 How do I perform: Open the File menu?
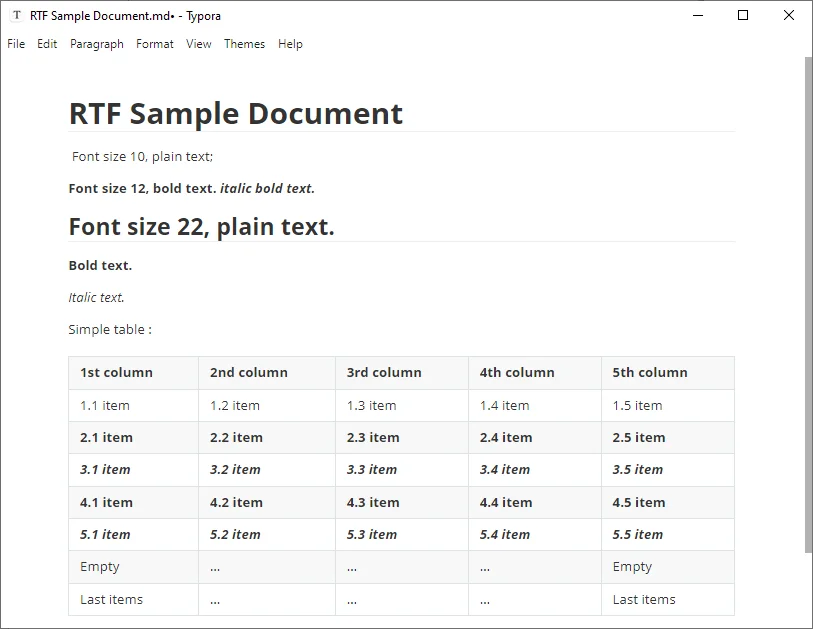(x=15, y=44)
